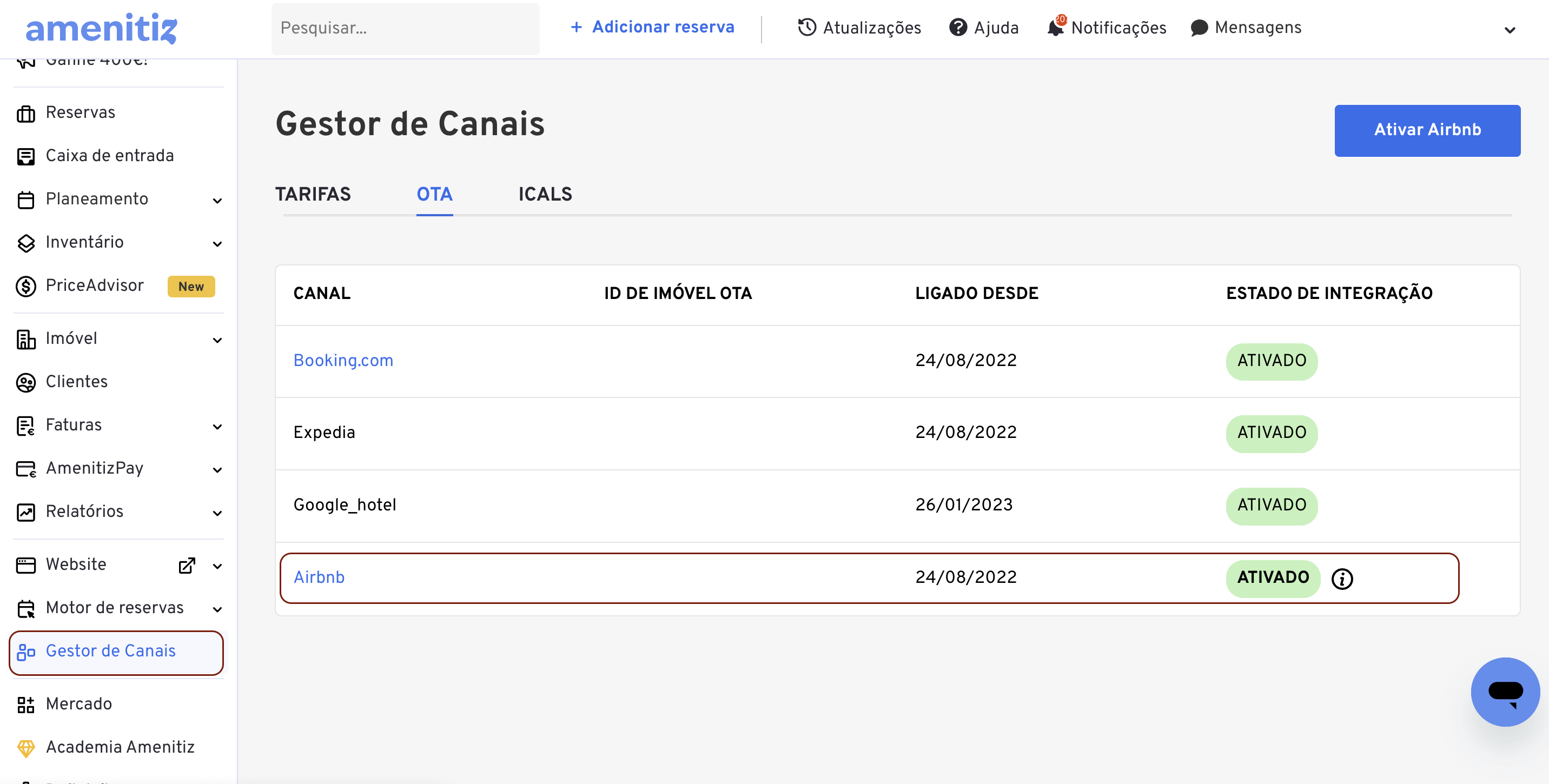Click the Expedia channel name
1549x784 pixels.
324,433
